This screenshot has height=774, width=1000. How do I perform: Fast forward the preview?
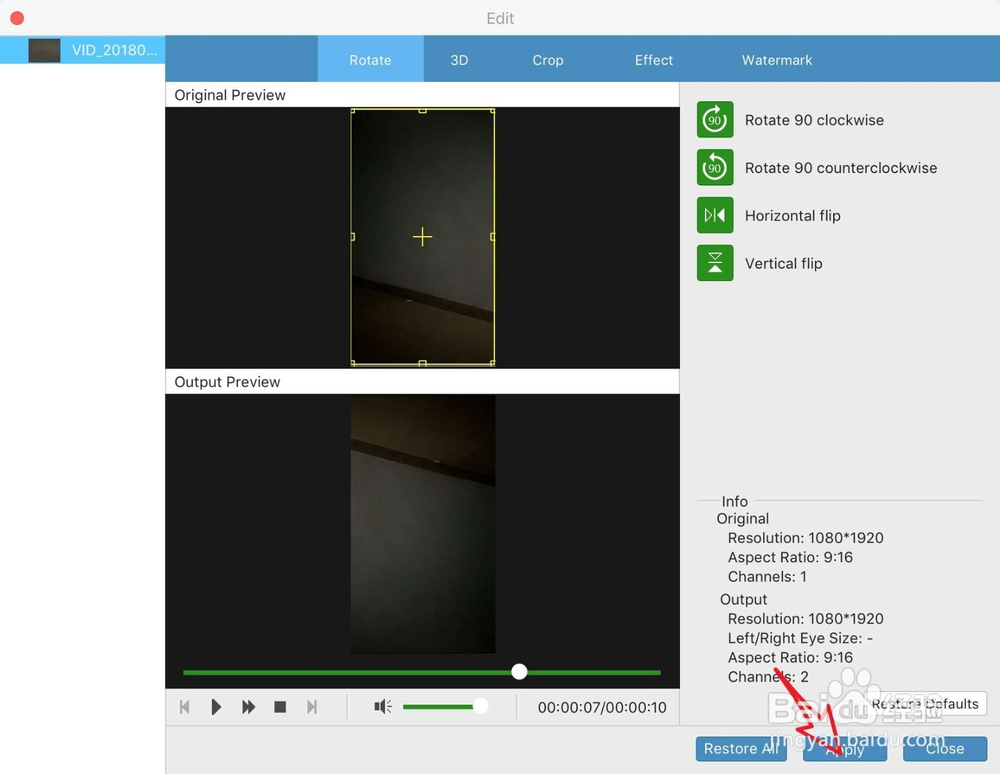(x=248, y=707)
